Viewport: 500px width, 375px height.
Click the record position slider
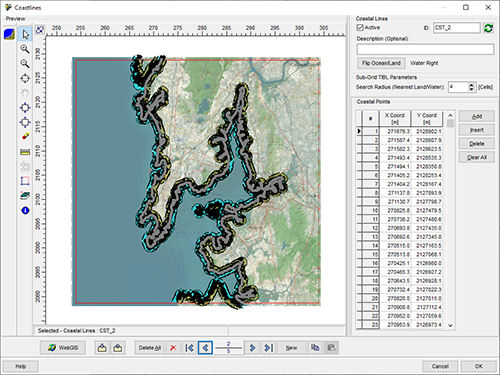click(x=228, y=348)
